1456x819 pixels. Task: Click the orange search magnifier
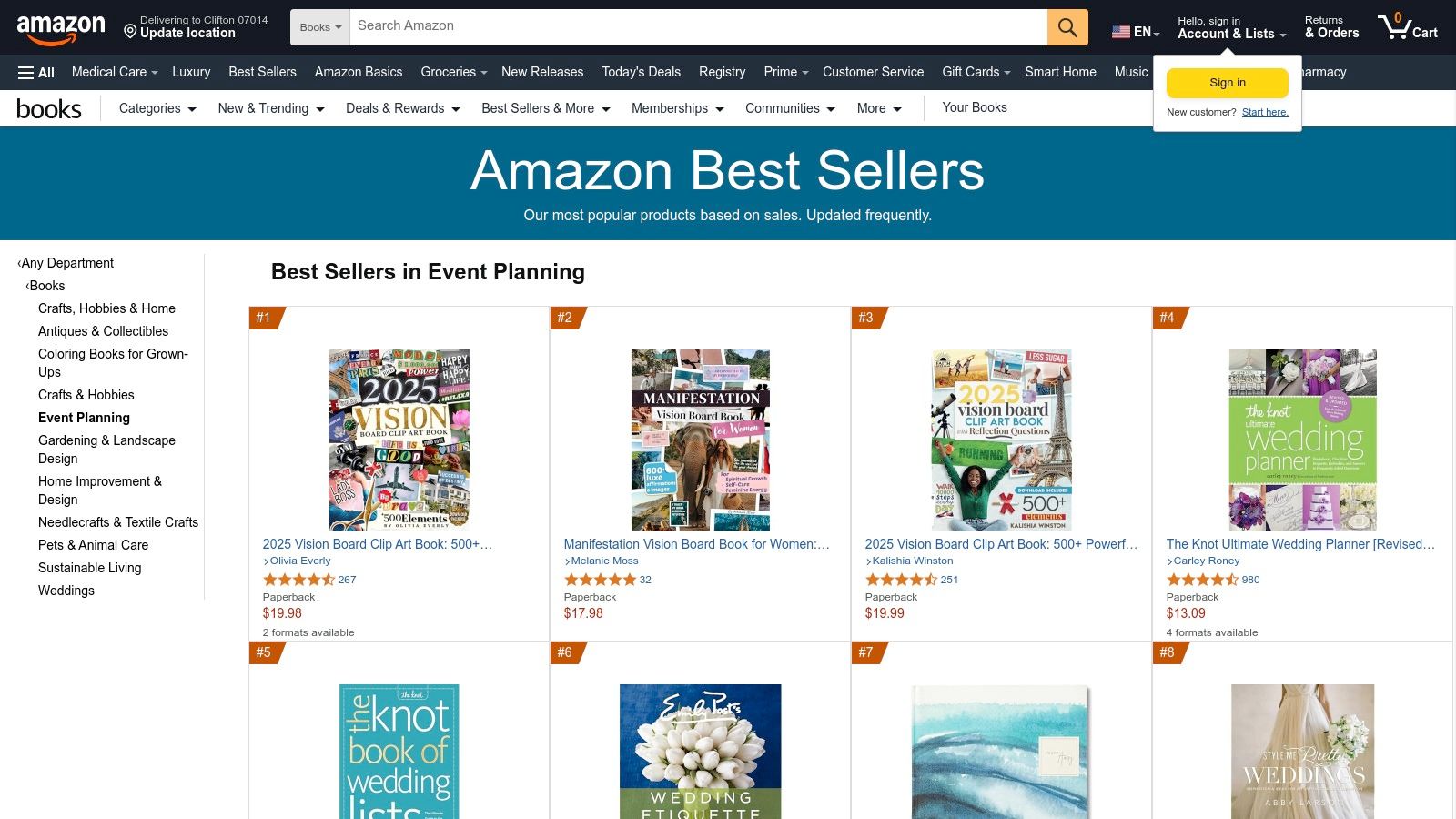[x=1066, y=26]
